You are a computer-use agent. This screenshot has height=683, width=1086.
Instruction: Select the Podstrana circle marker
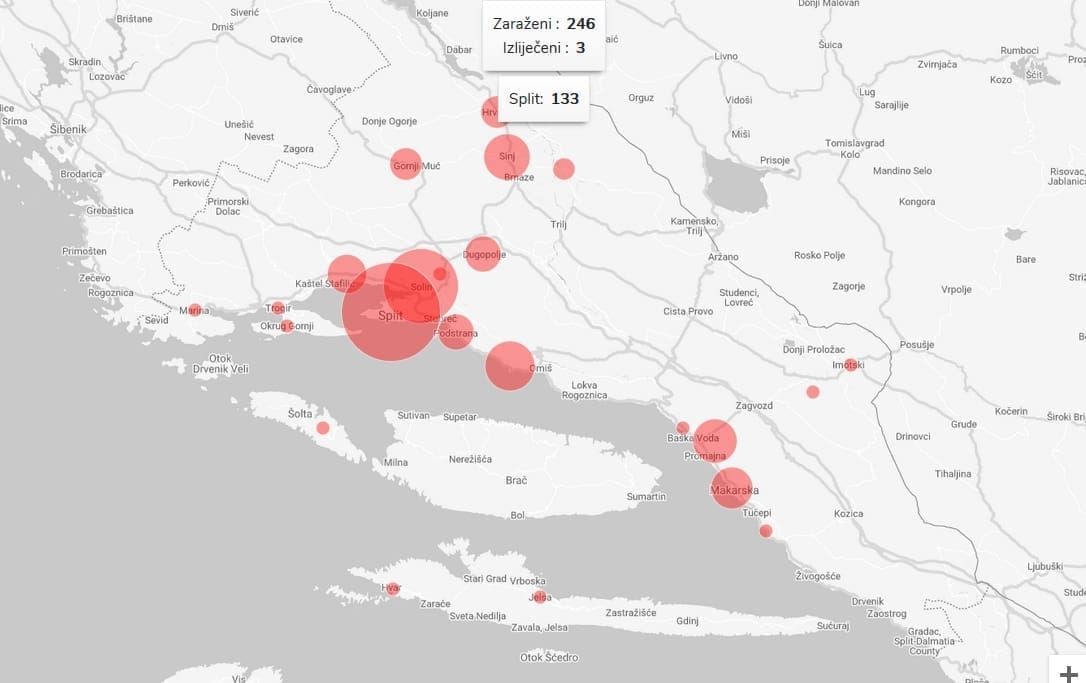(456, 332)
